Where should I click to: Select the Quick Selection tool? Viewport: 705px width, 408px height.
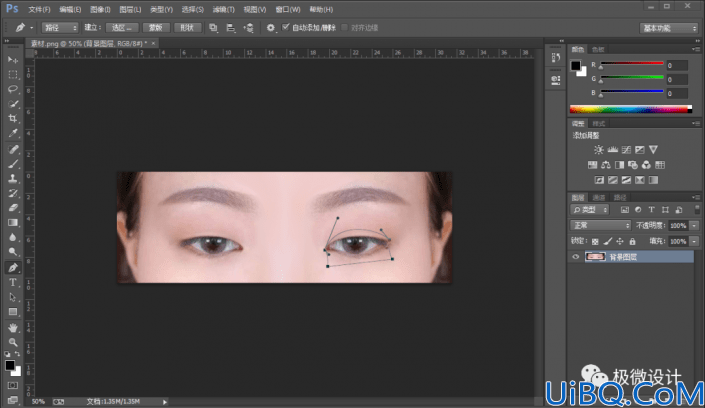click(13, 104)
